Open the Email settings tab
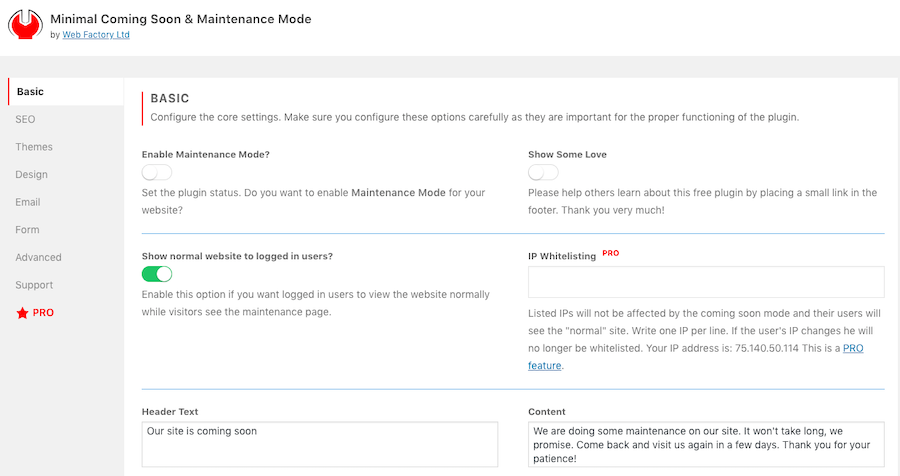 click(x=28, y=202)
